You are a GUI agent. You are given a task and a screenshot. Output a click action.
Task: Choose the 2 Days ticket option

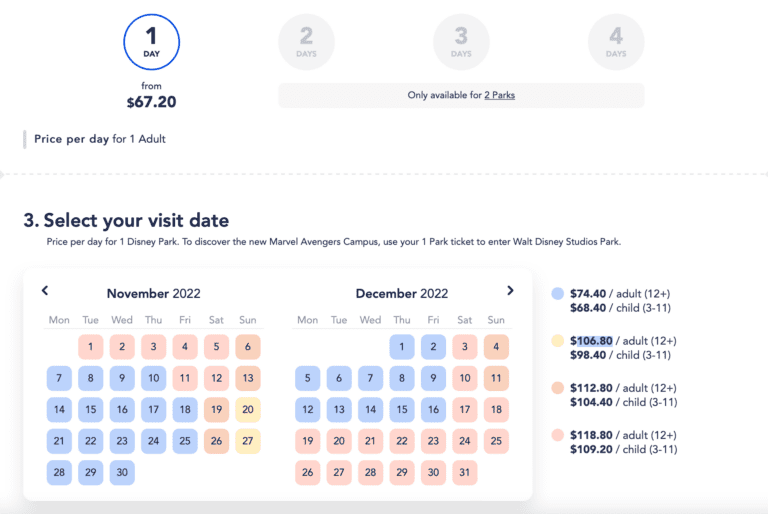coord(306,42)
